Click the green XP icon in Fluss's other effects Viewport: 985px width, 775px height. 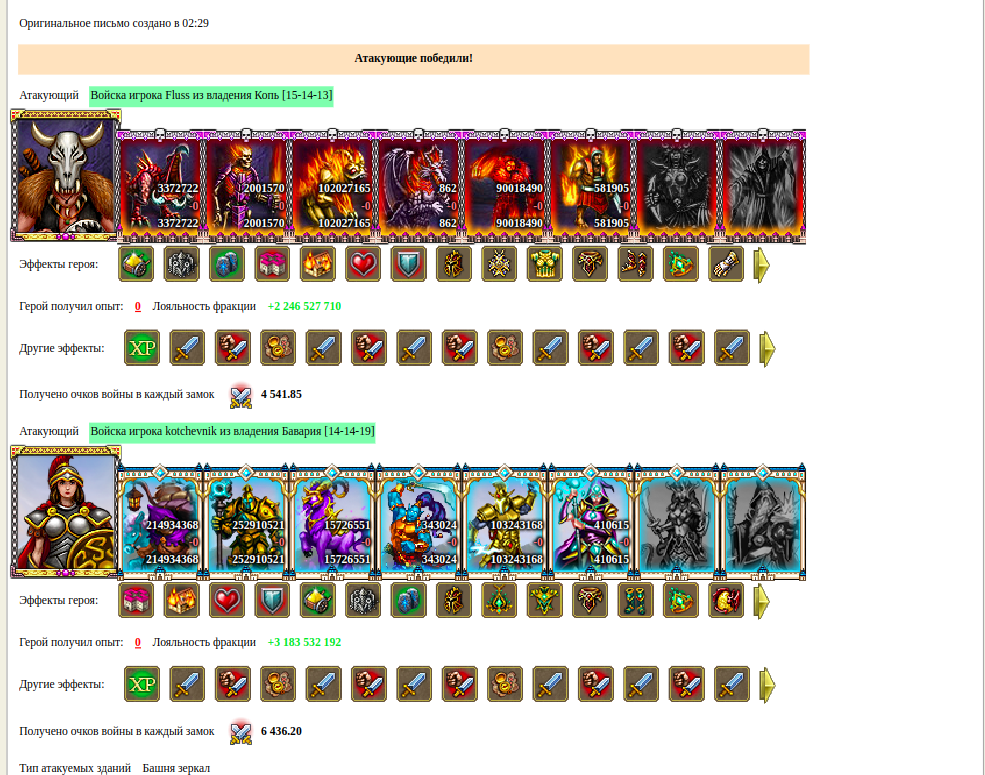coord(142,347)
